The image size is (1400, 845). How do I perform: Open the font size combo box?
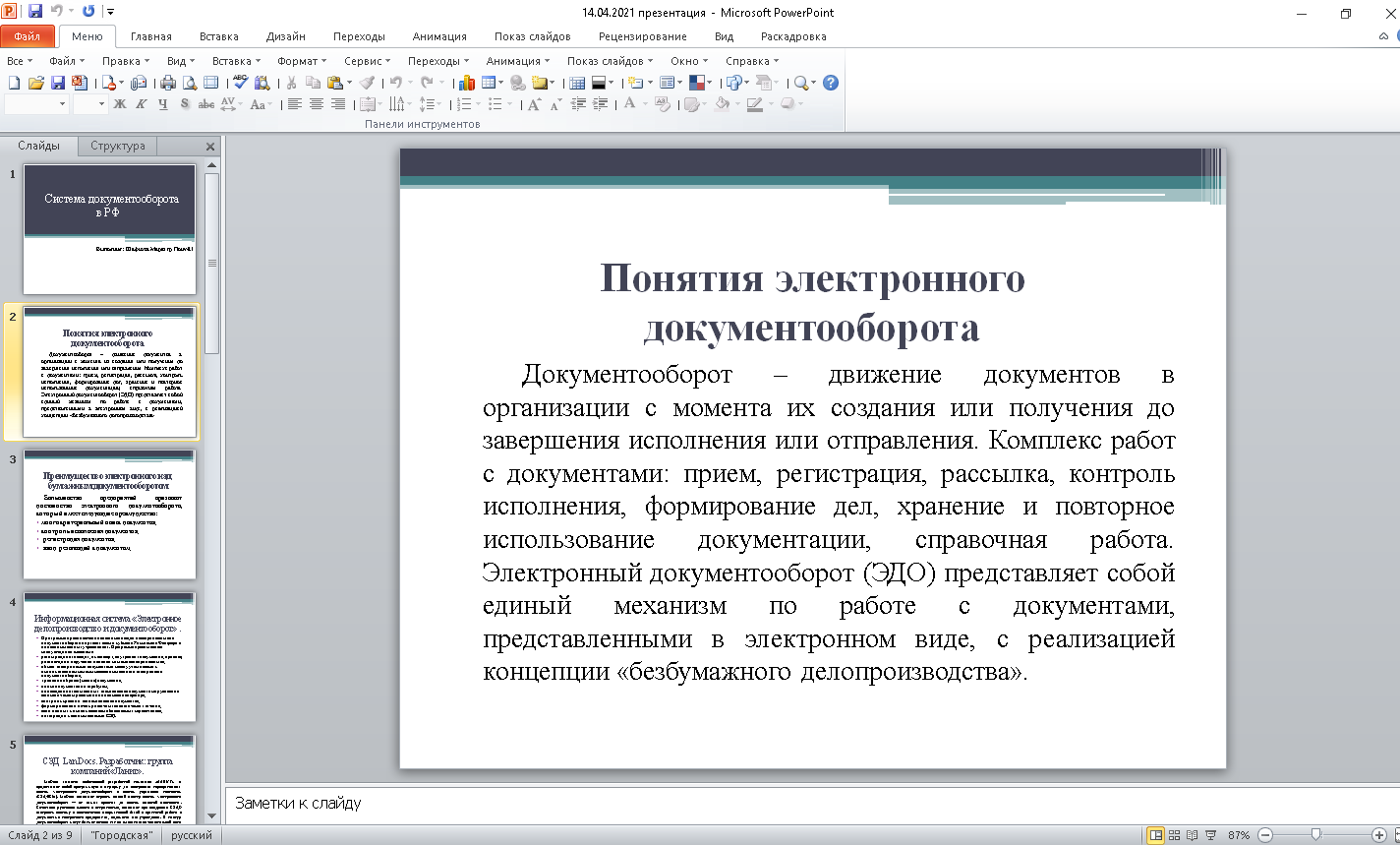click(89, 104)
